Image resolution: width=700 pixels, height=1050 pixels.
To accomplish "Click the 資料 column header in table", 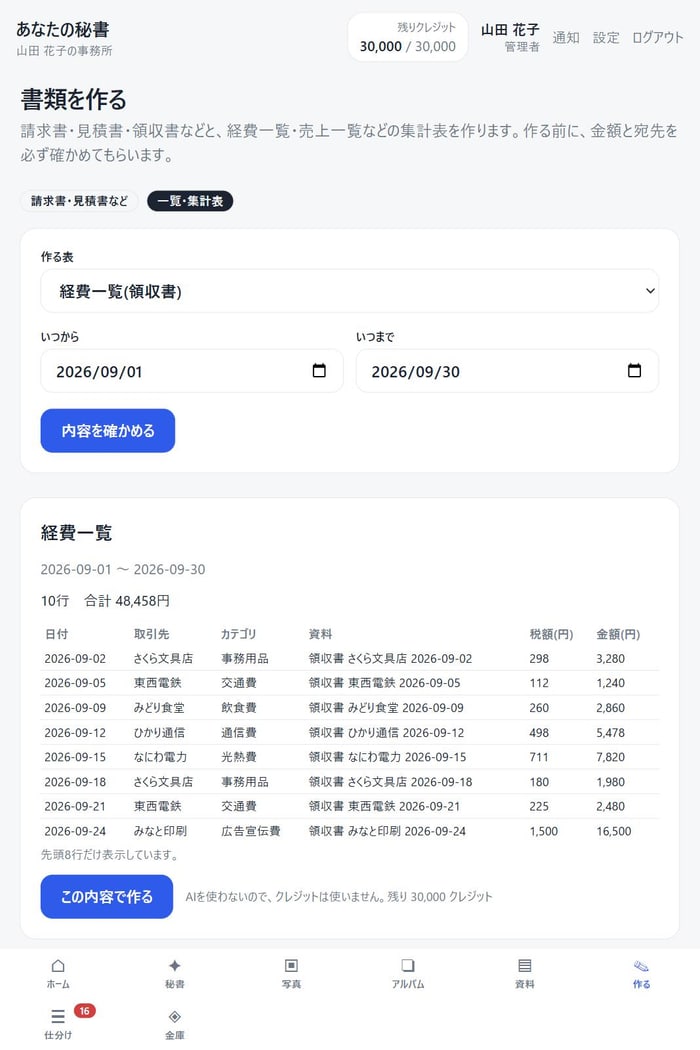I will tap(320, 633).
